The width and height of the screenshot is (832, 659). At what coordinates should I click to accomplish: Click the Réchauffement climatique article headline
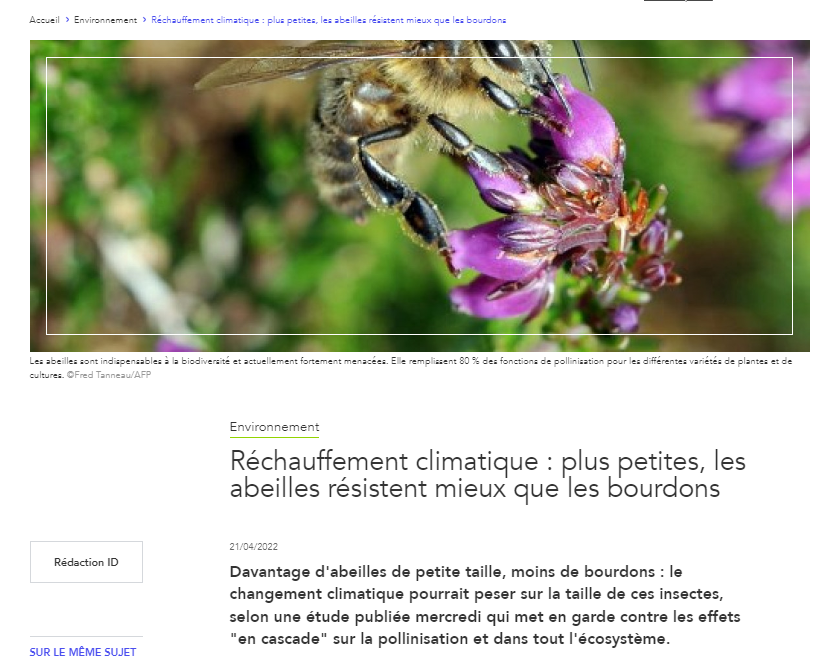pos(488,474)
